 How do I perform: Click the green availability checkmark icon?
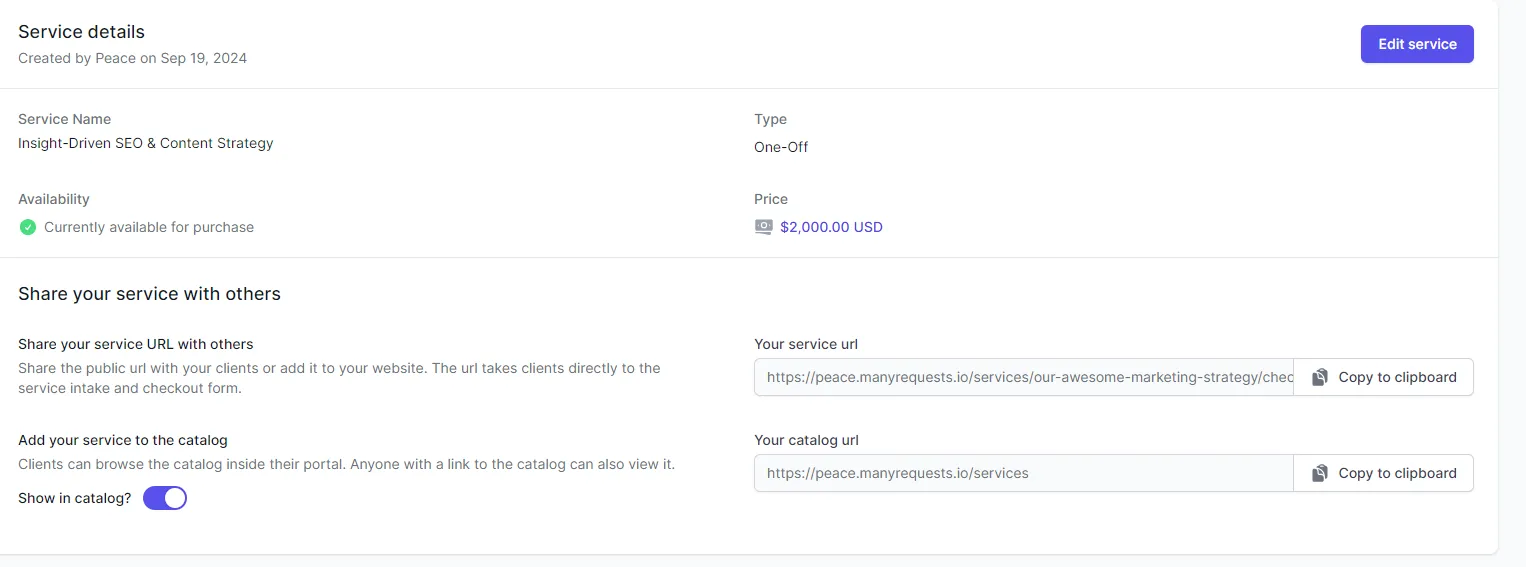coord(28,227)
